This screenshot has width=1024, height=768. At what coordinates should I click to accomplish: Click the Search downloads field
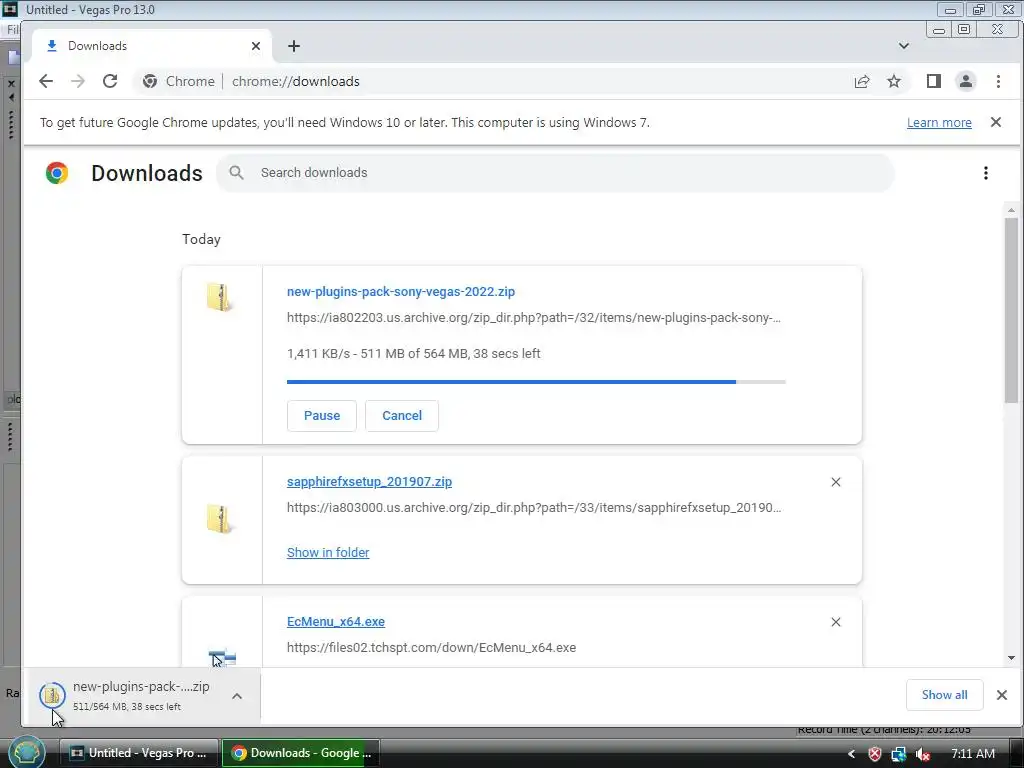pyautogui.click(x=555, y=172)
